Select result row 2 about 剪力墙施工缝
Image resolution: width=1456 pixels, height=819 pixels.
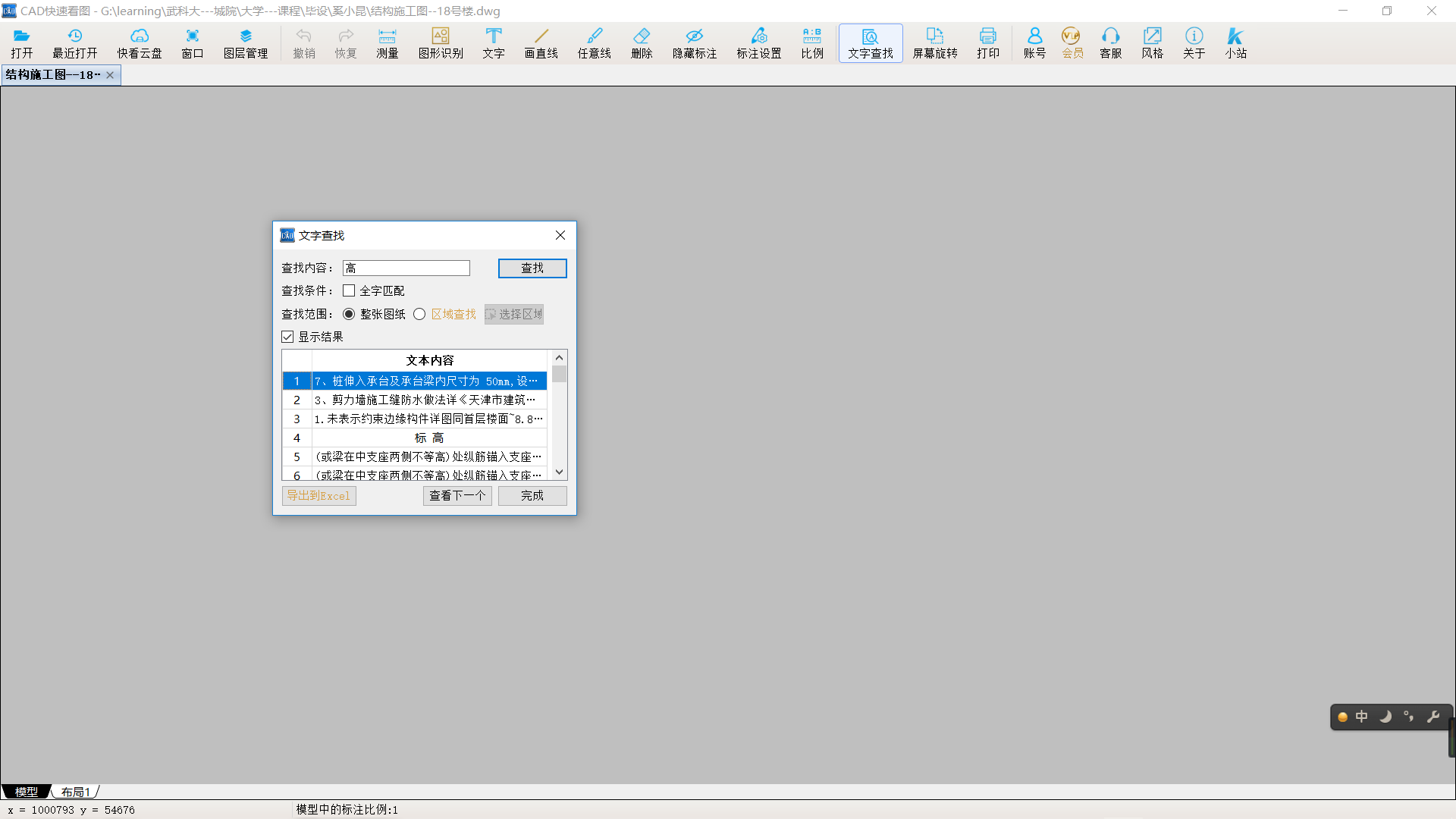click(415, 400)
